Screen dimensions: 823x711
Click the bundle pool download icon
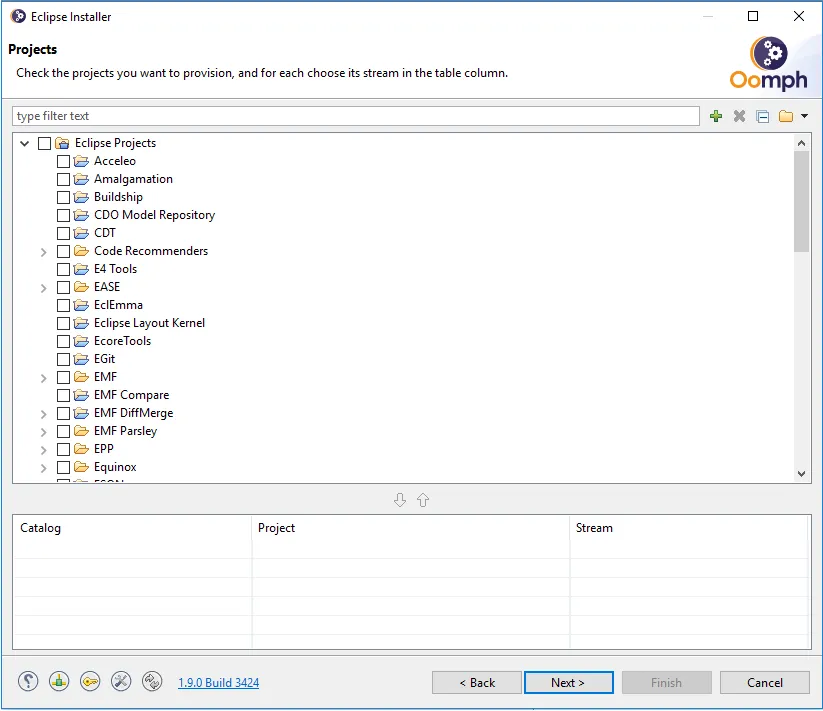point(59,682)
